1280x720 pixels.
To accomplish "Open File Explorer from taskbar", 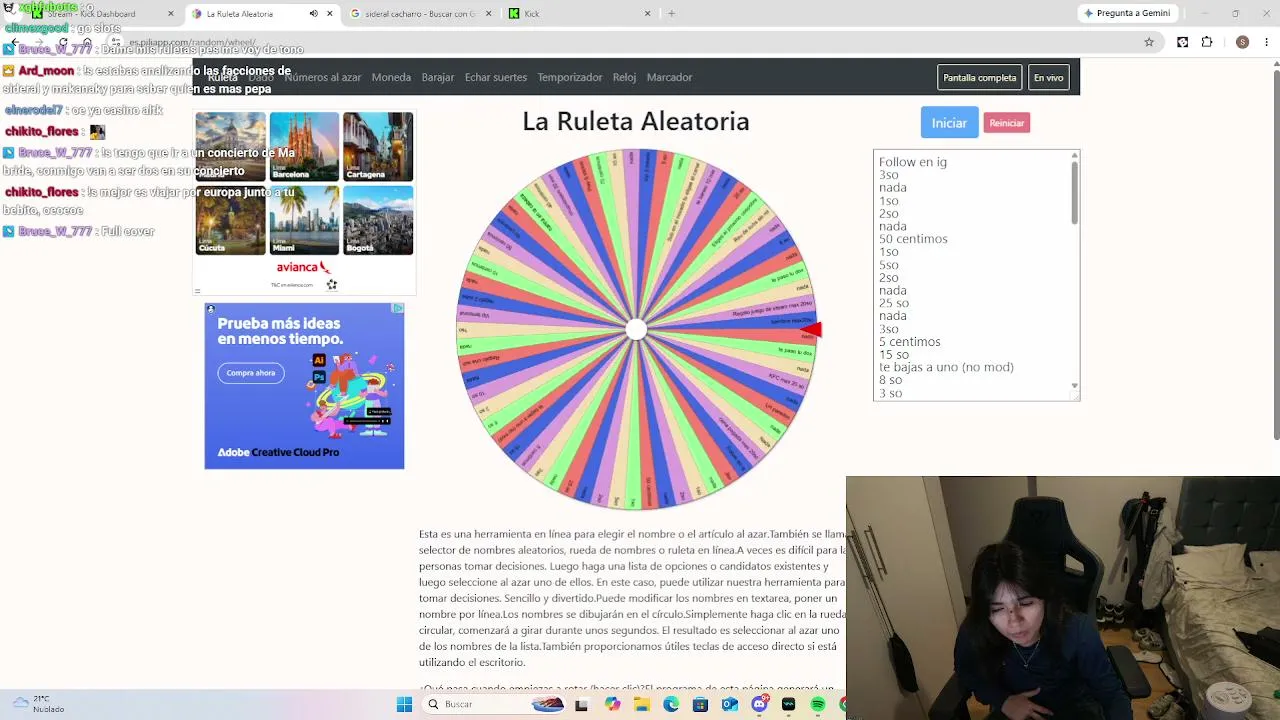I will pos(641,704).
